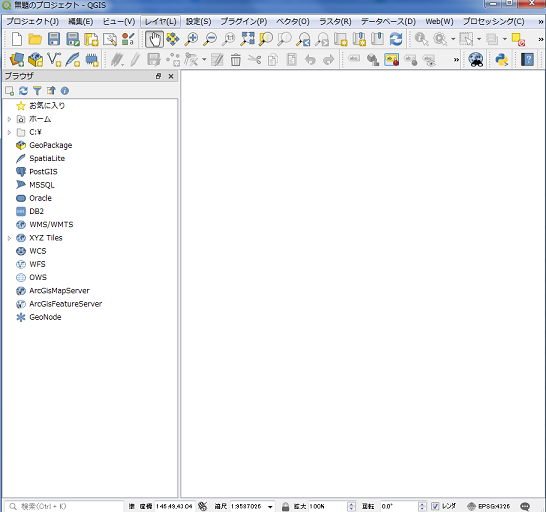The width and height of the screenshot is (546, 512).
Task: Click the New Shapefile Layer icon
Action: [x=54, y=60]
